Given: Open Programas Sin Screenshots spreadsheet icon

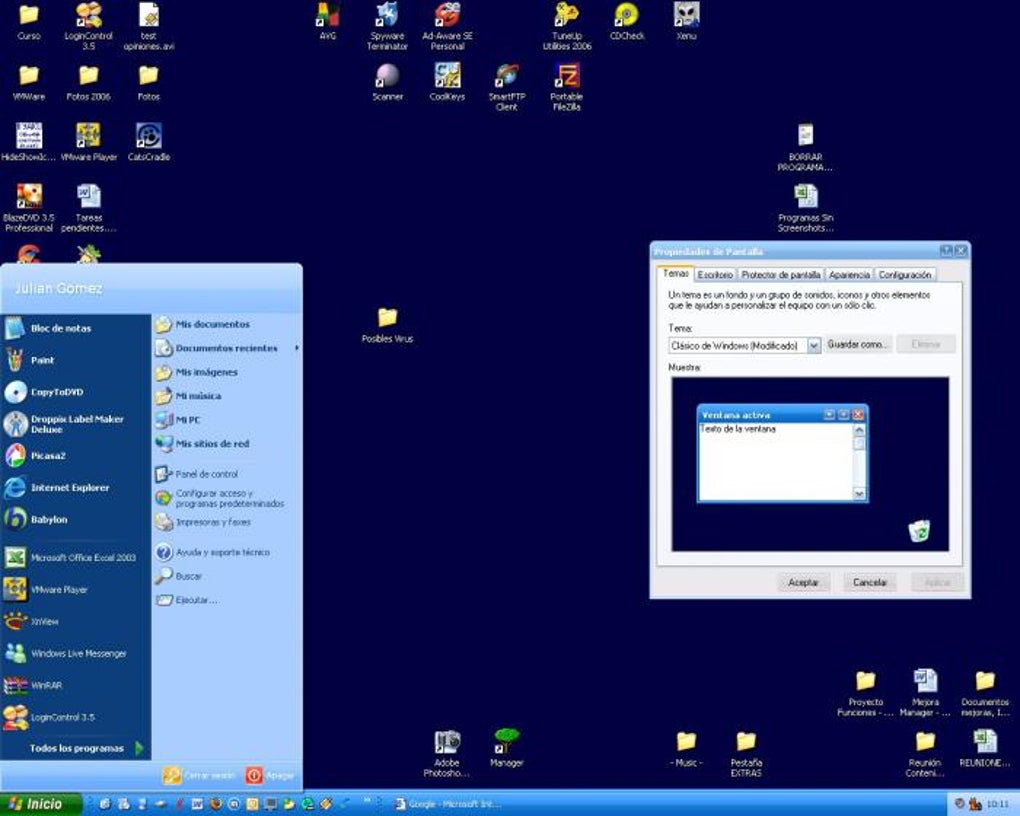Looking at the screenshot, I should coord(805,208).
